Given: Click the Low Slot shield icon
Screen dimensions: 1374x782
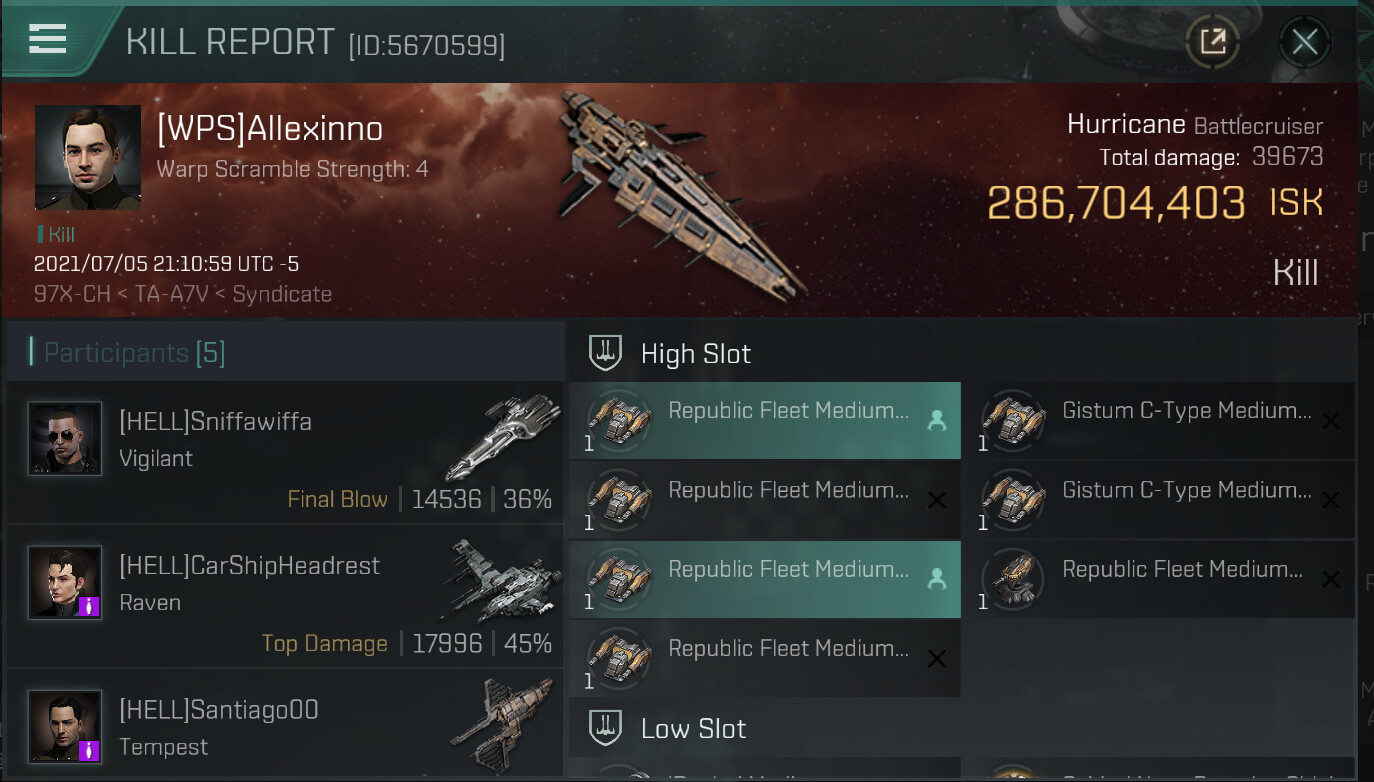Looking at the screenshot, I should pyautogui.click(x=605, y=728).
